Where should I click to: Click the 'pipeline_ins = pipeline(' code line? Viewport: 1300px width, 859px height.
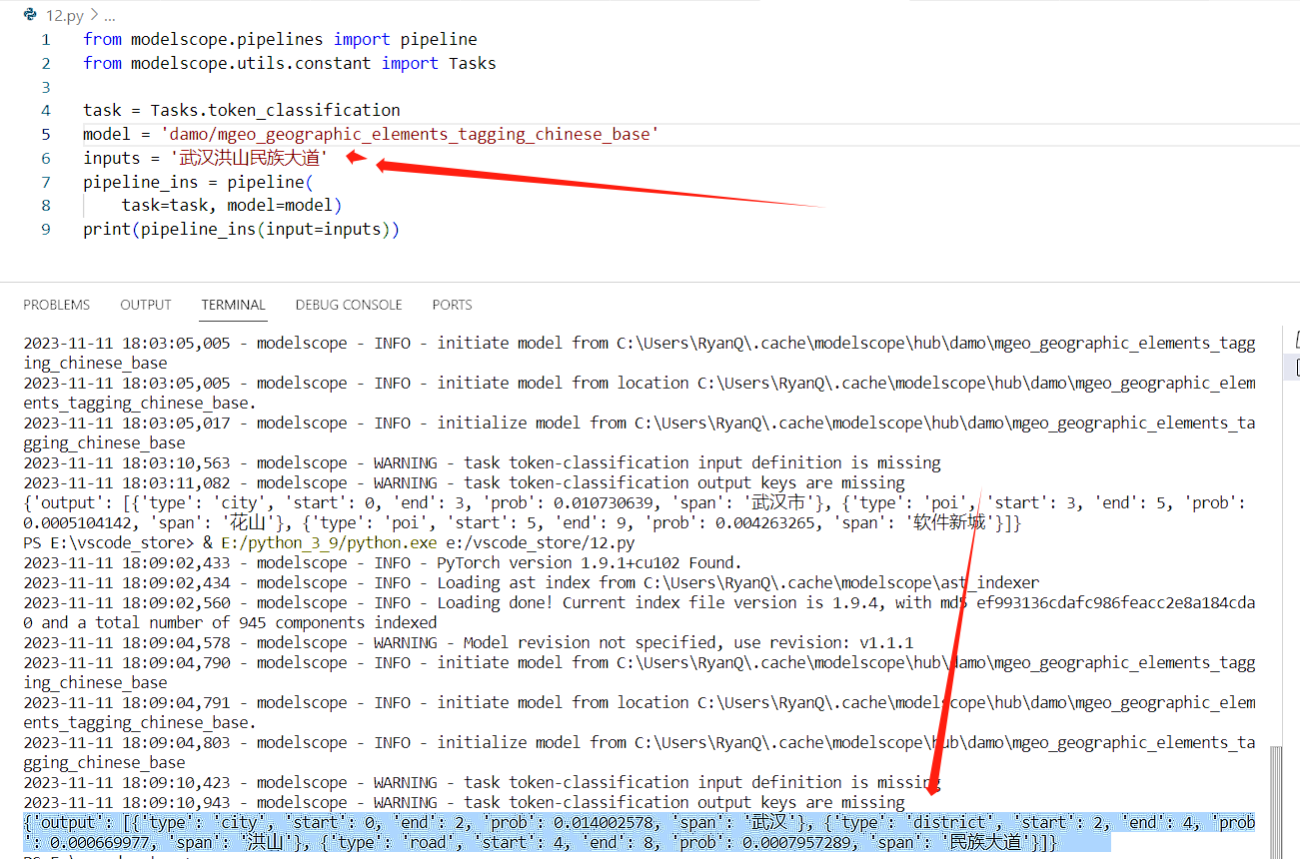tap(198, 182)
